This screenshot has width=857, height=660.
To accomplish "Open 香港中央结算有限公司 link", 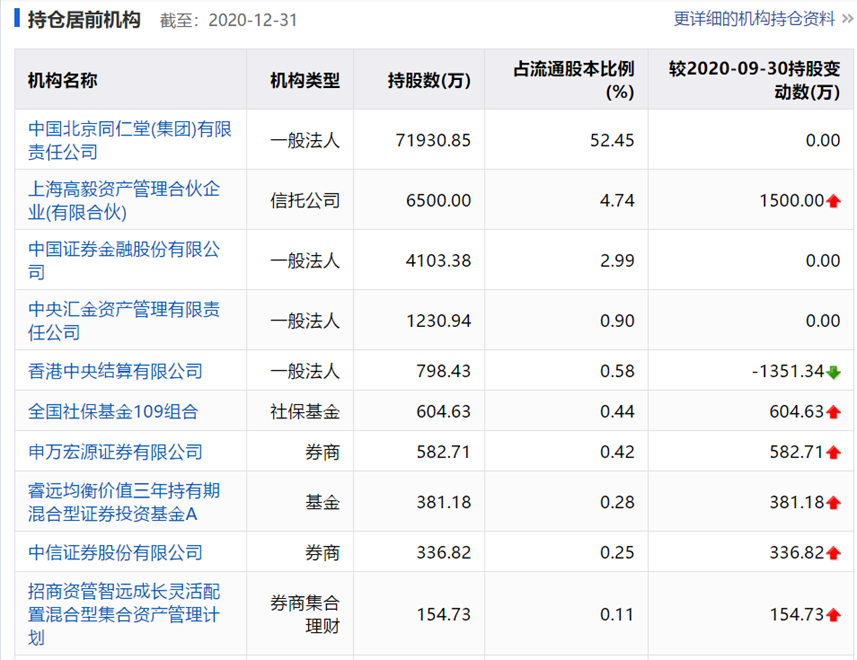I will click(115, 371).
